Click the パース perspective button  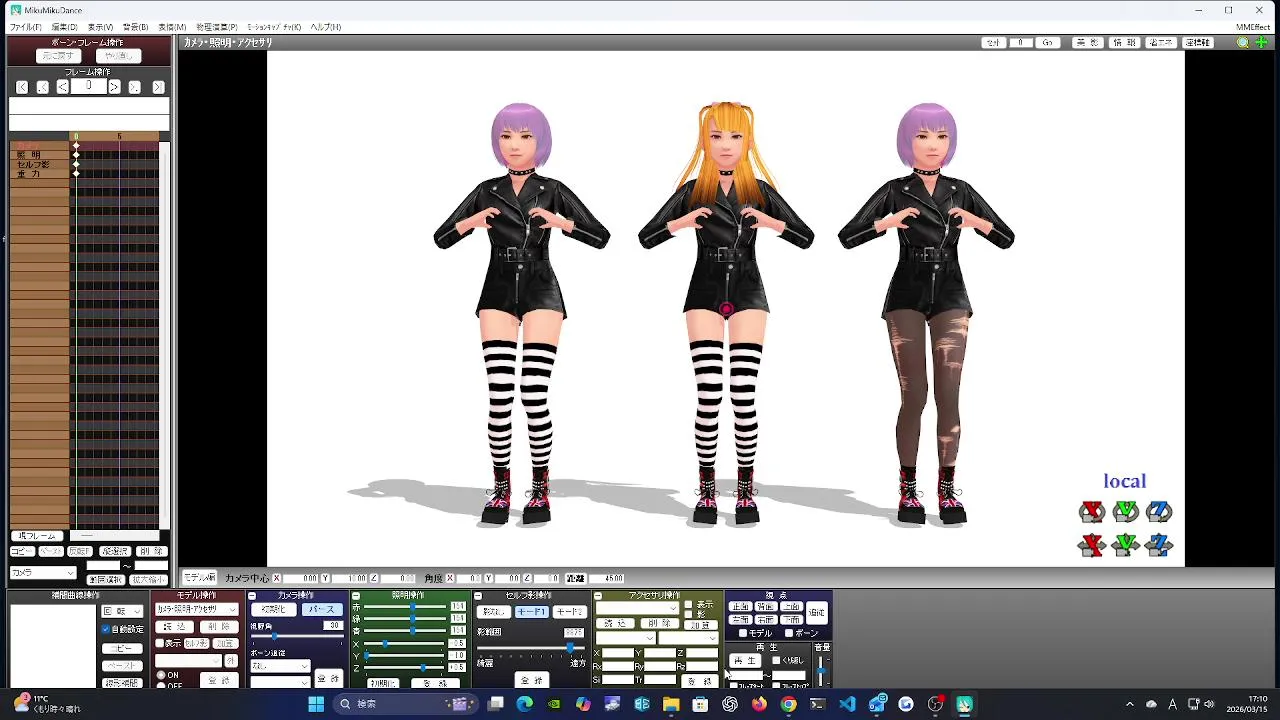click(321, 609)
